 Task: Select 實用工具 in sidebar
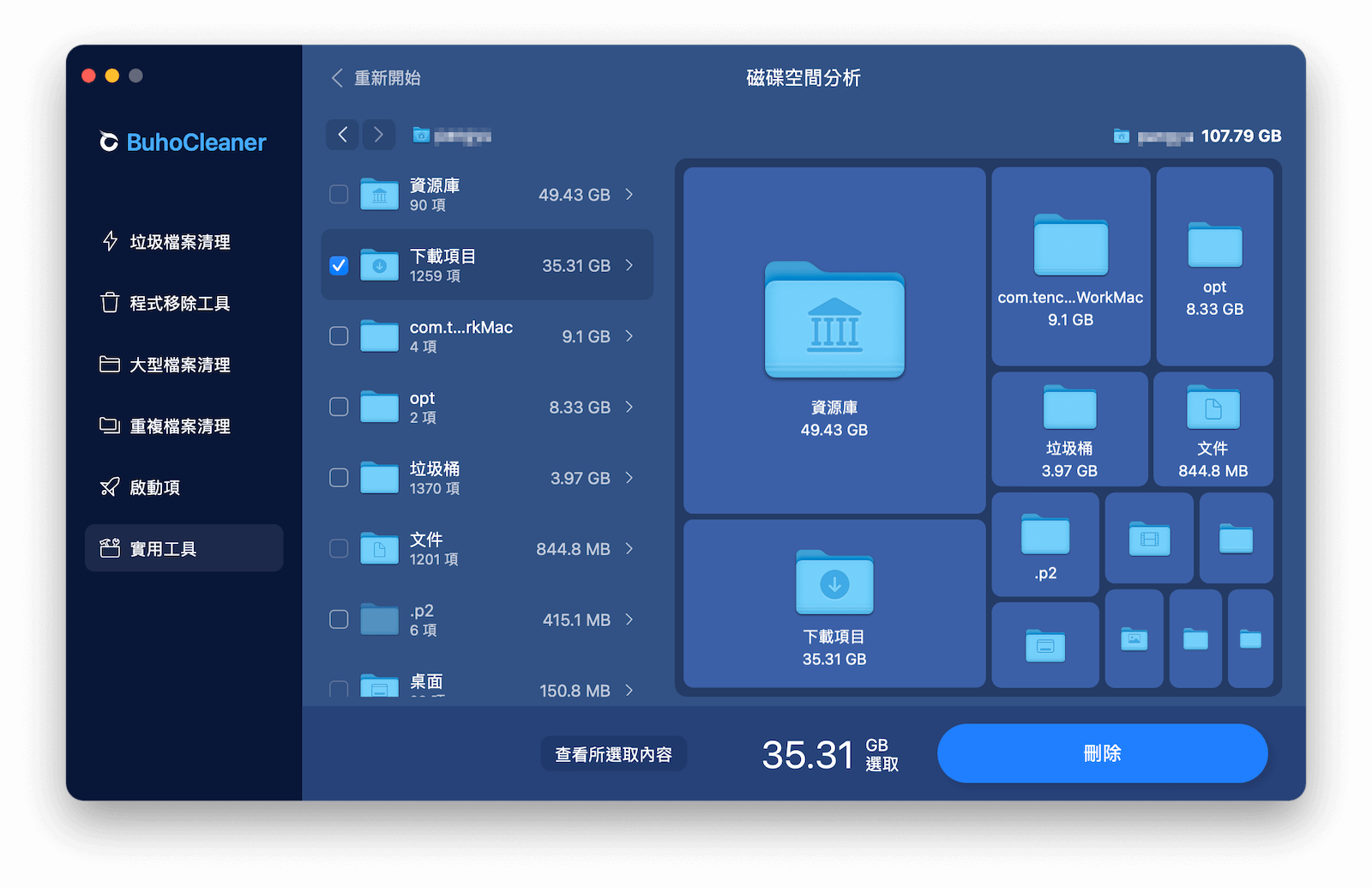click(x=184, y=548)
